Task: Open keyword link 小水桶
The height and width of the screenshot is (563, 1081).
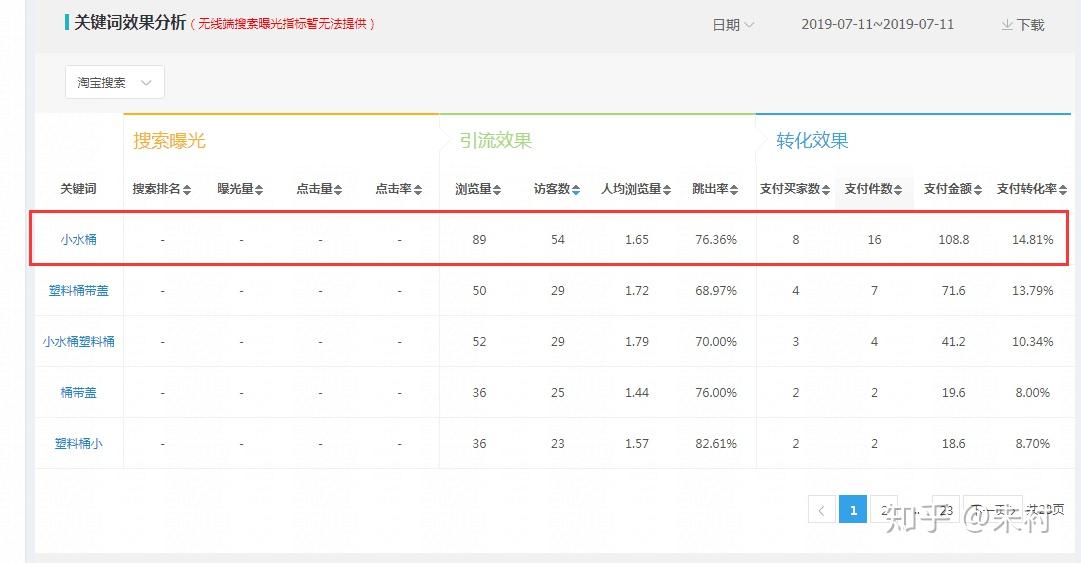Action: point(79,240)
